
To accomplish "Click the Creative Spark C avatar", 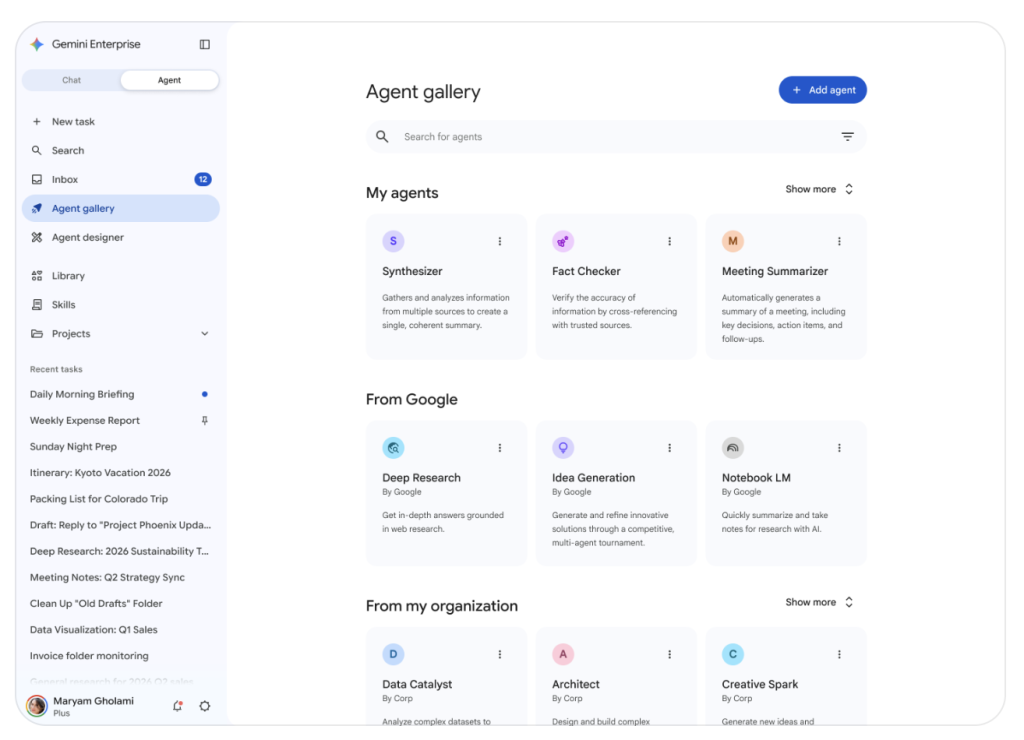I will click(733, 654).
